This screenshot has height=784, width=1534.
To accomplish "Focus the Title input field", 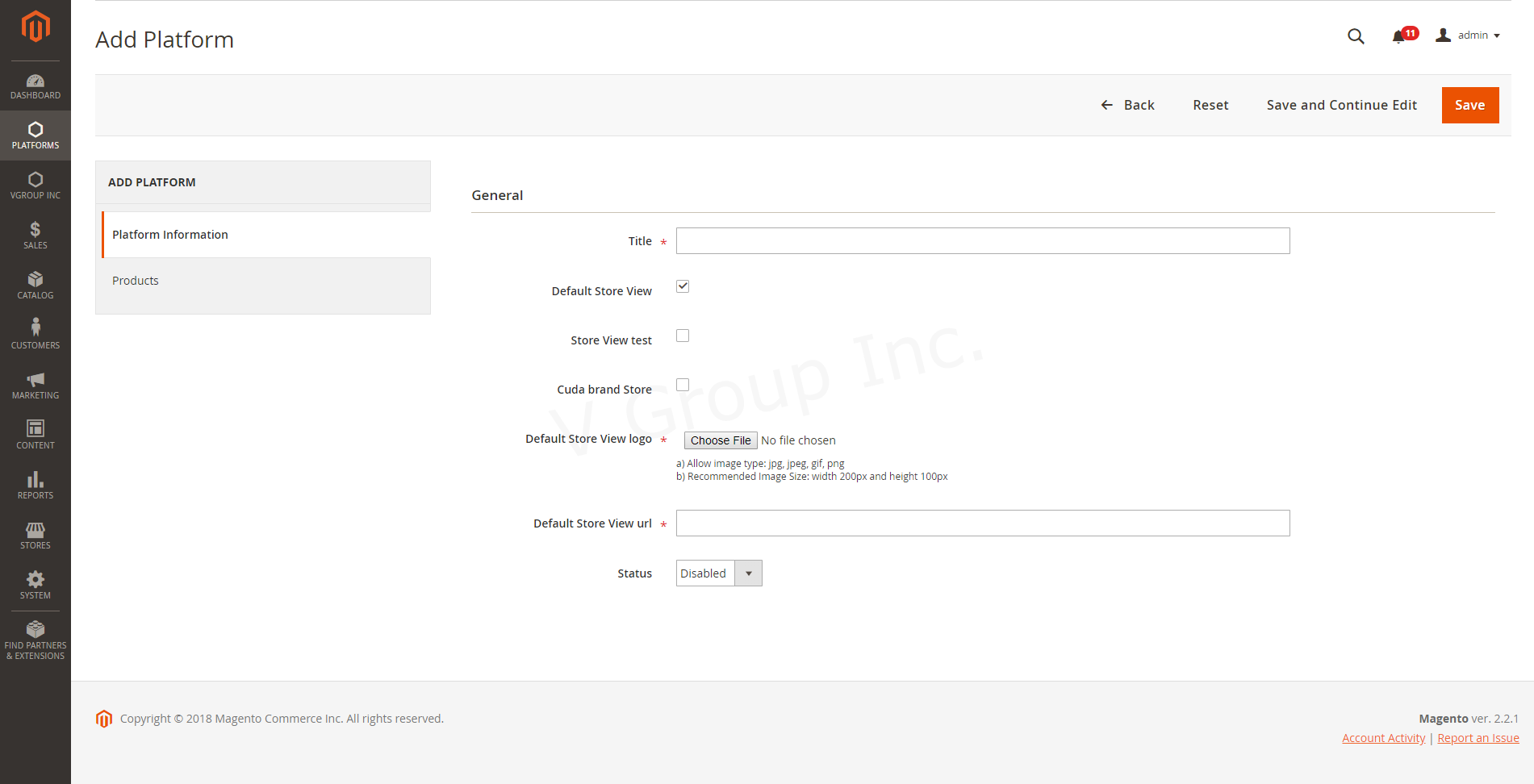I will 982,241.
